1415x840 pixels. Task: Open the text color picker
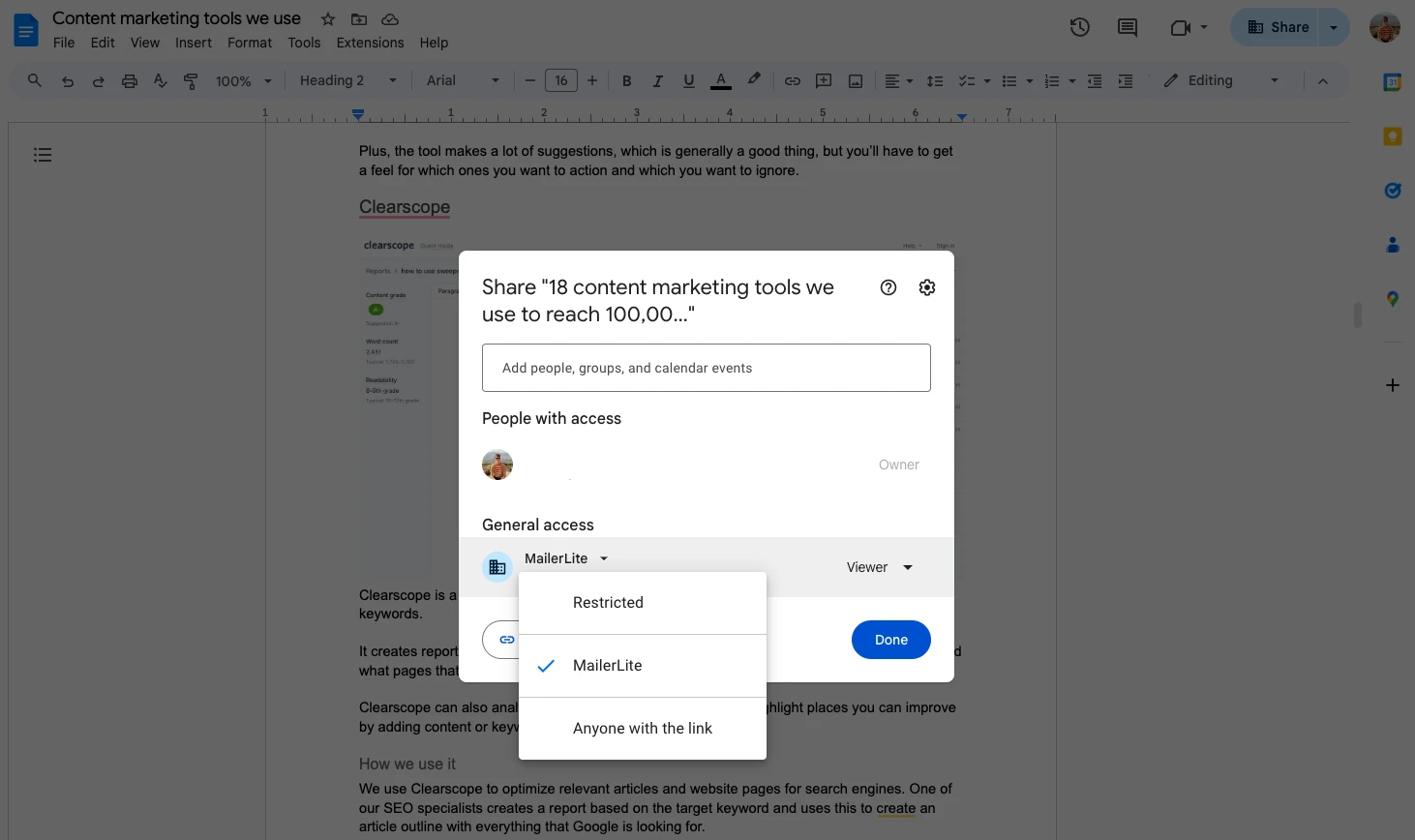pos(720,81)
